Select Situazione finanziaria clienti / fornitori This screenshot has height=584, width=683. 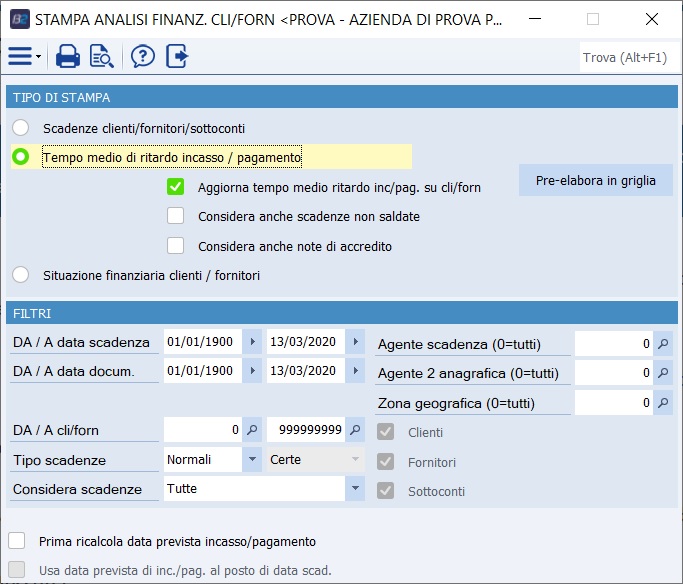tap(20, 275)
